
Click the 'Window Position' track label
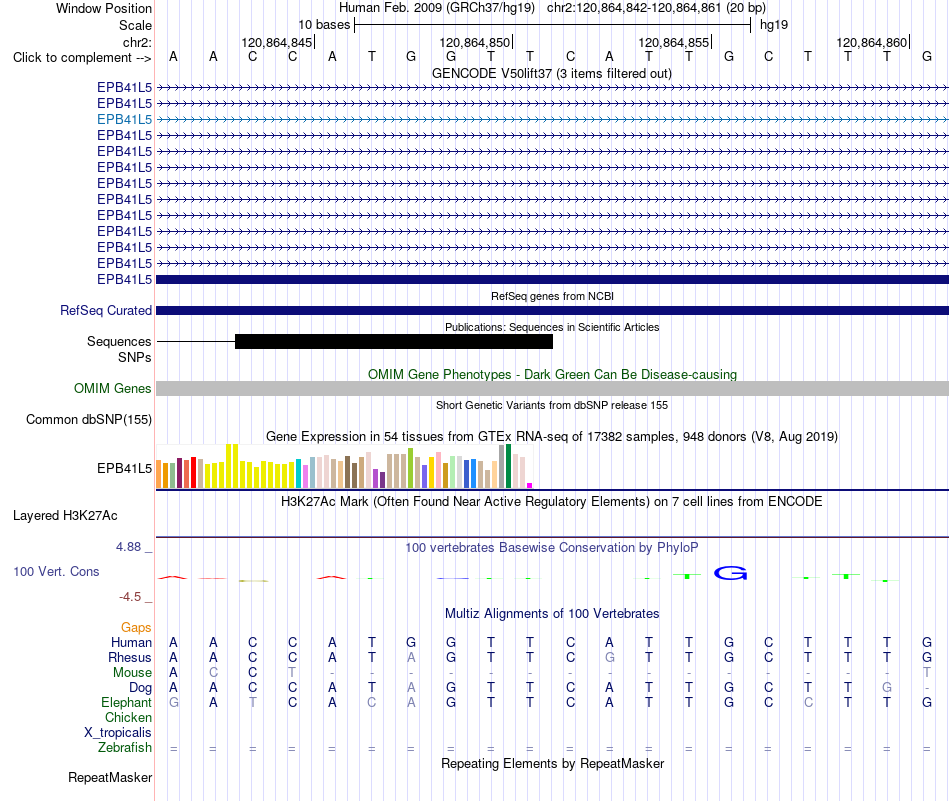coord(104,8)
